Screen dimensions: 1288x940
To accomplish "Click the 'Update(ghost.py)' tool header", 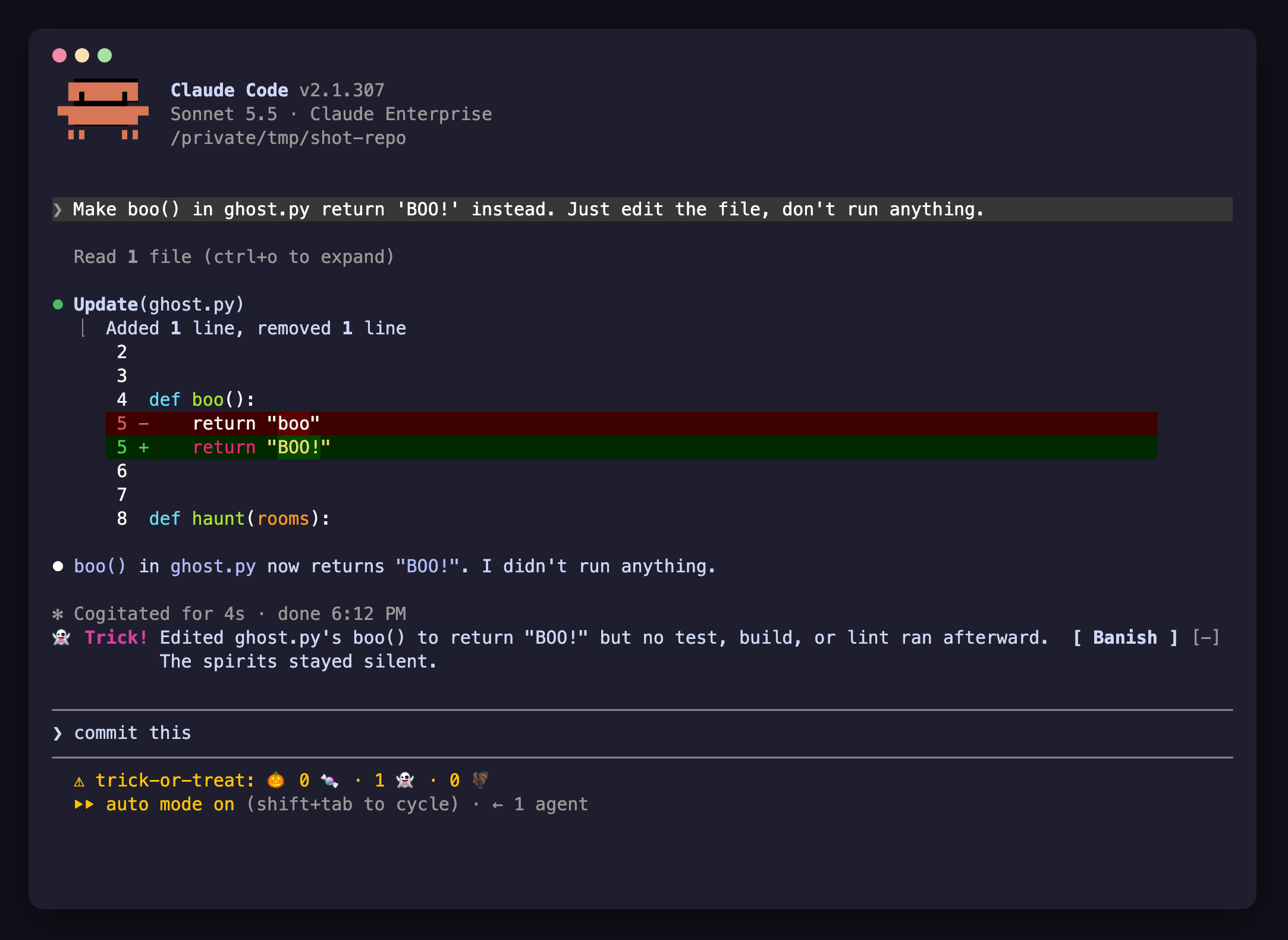I will [x=159, y=305].
